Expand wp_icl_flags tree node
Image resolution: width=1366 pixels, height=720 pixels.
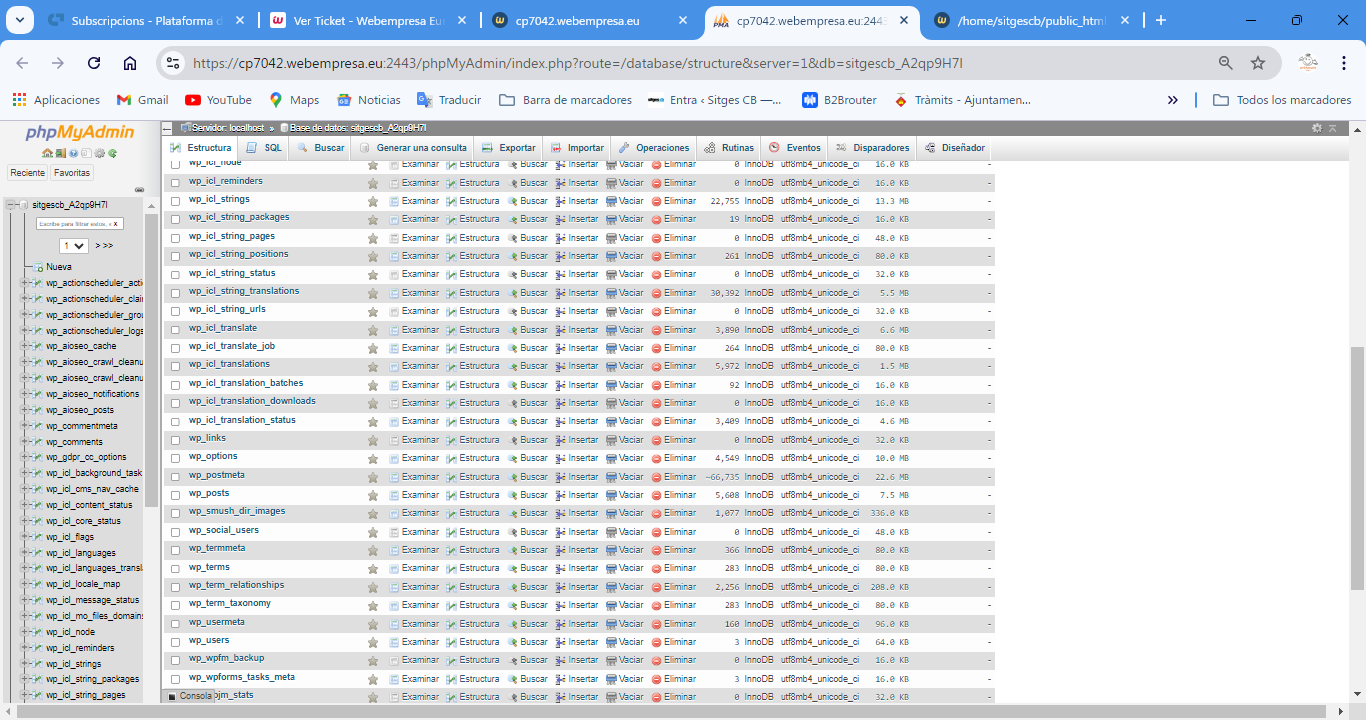25,537
